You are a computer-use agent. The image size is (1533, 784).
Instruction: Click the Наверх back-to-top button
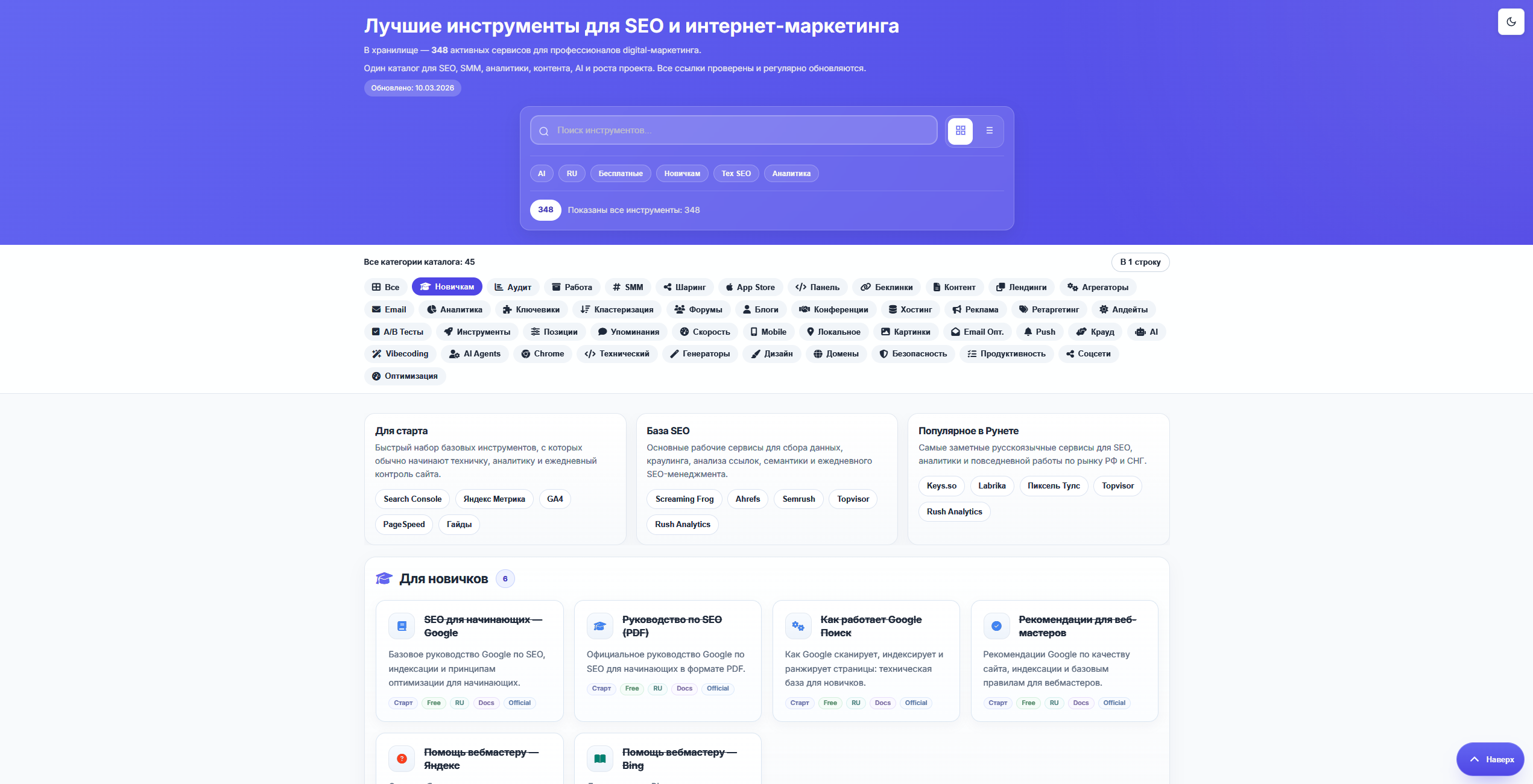1490,759
